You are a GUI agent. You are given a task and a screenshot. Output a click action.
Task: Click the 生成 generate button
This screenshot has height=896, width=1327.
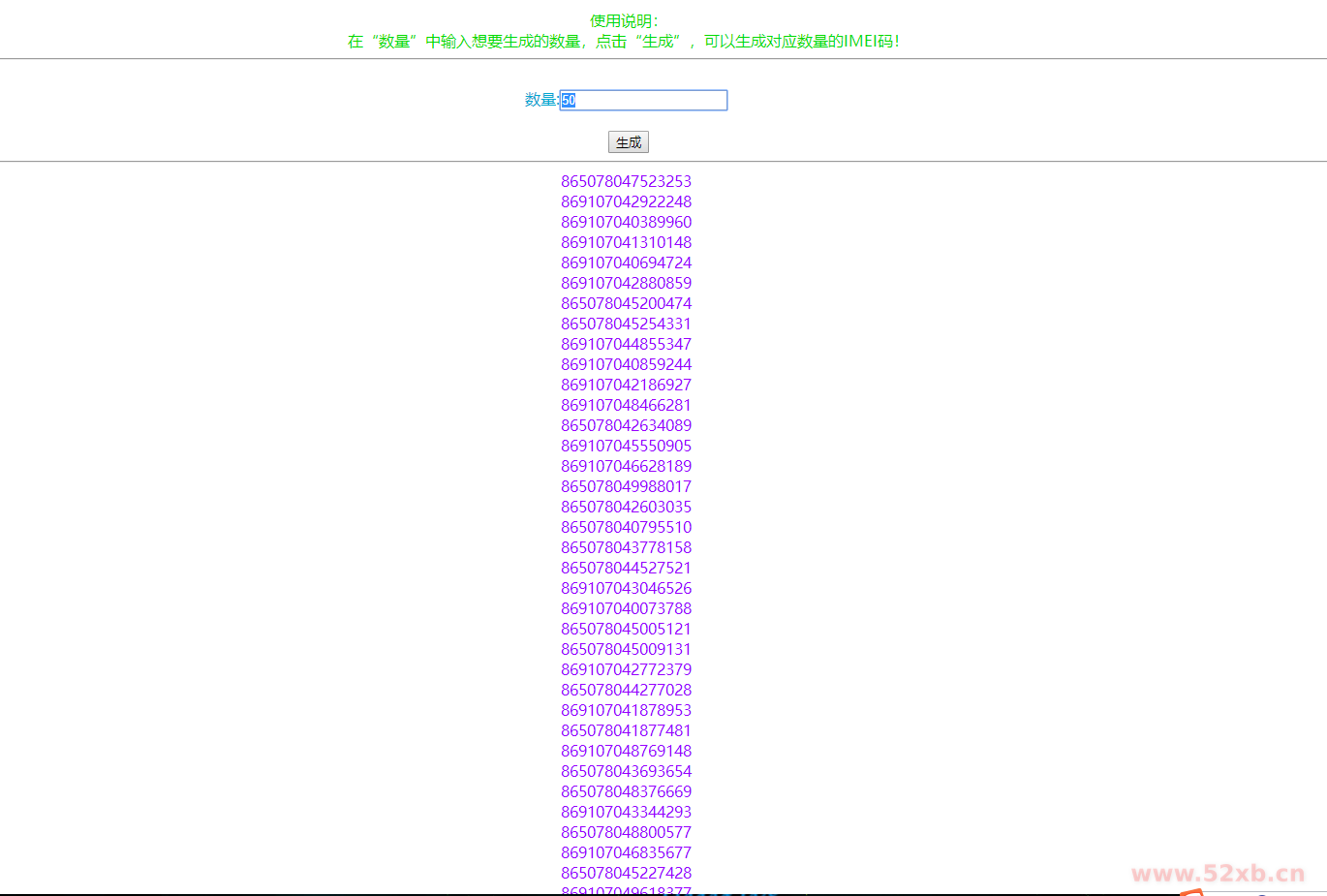(x=628, y=141)
